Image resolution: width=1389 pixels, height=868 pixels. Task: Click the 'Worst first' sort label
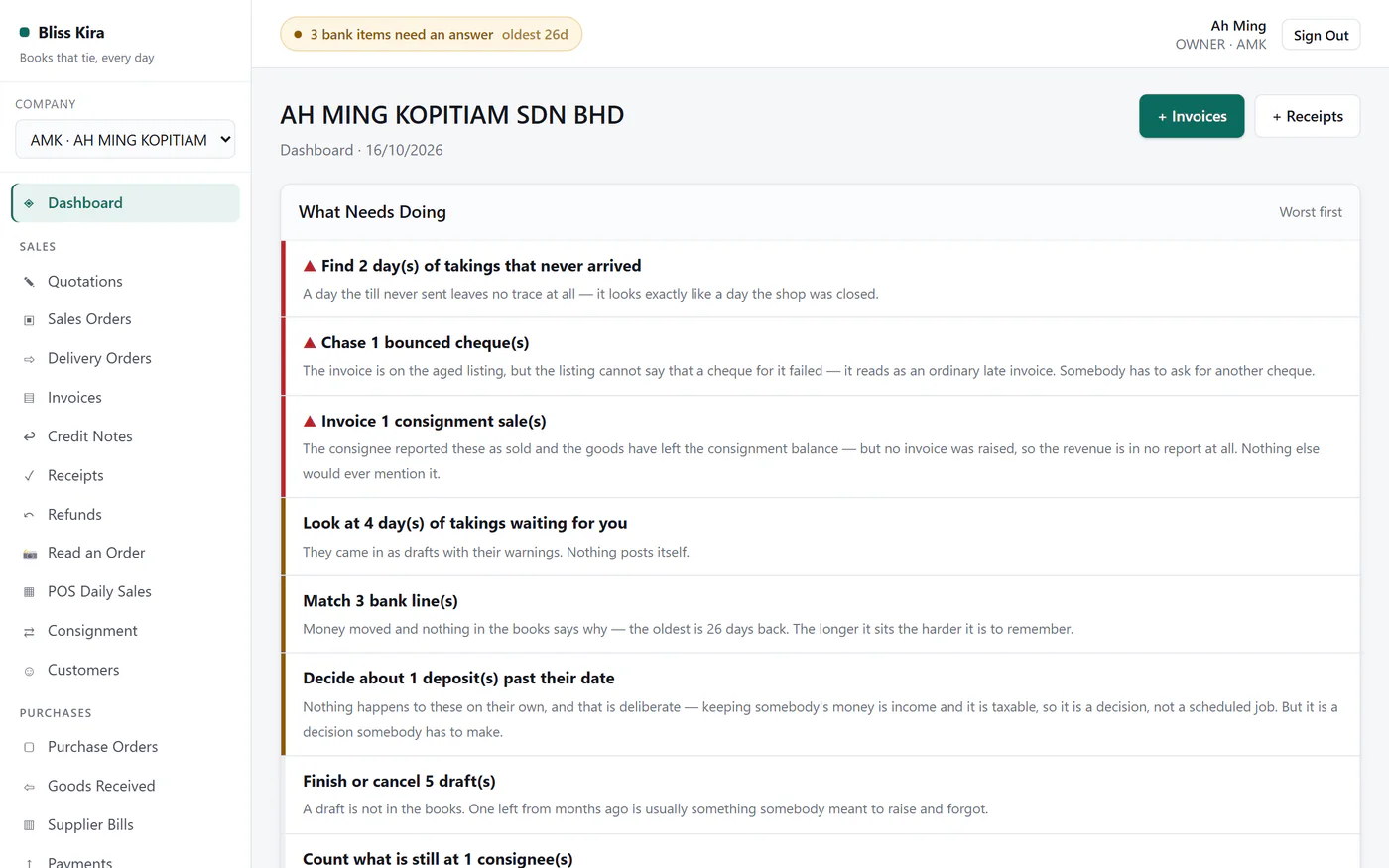pos(1311,212)
